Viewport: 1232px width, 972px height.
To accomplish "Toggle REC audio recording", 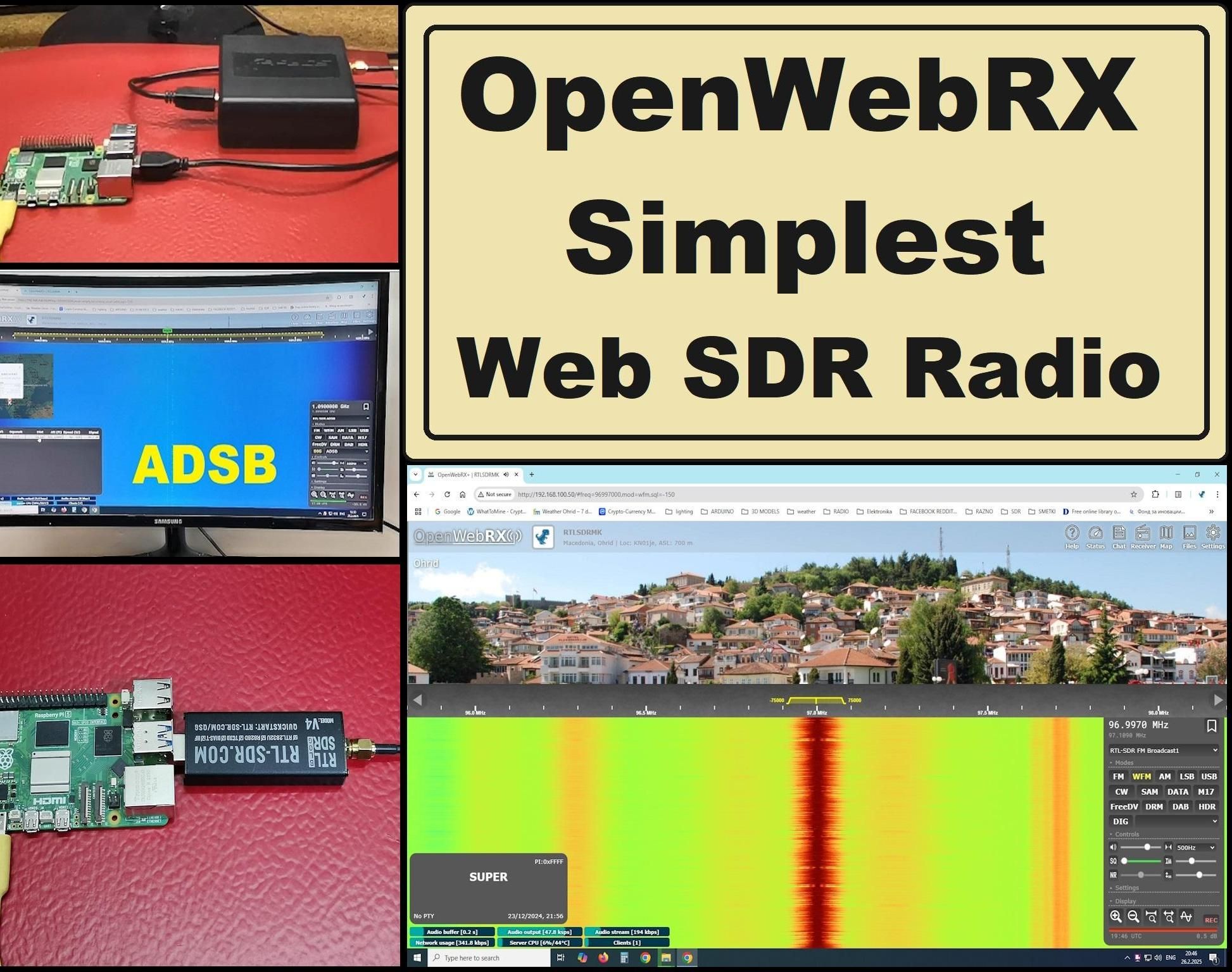I will pyautogui.click(x=1211, y=920).
